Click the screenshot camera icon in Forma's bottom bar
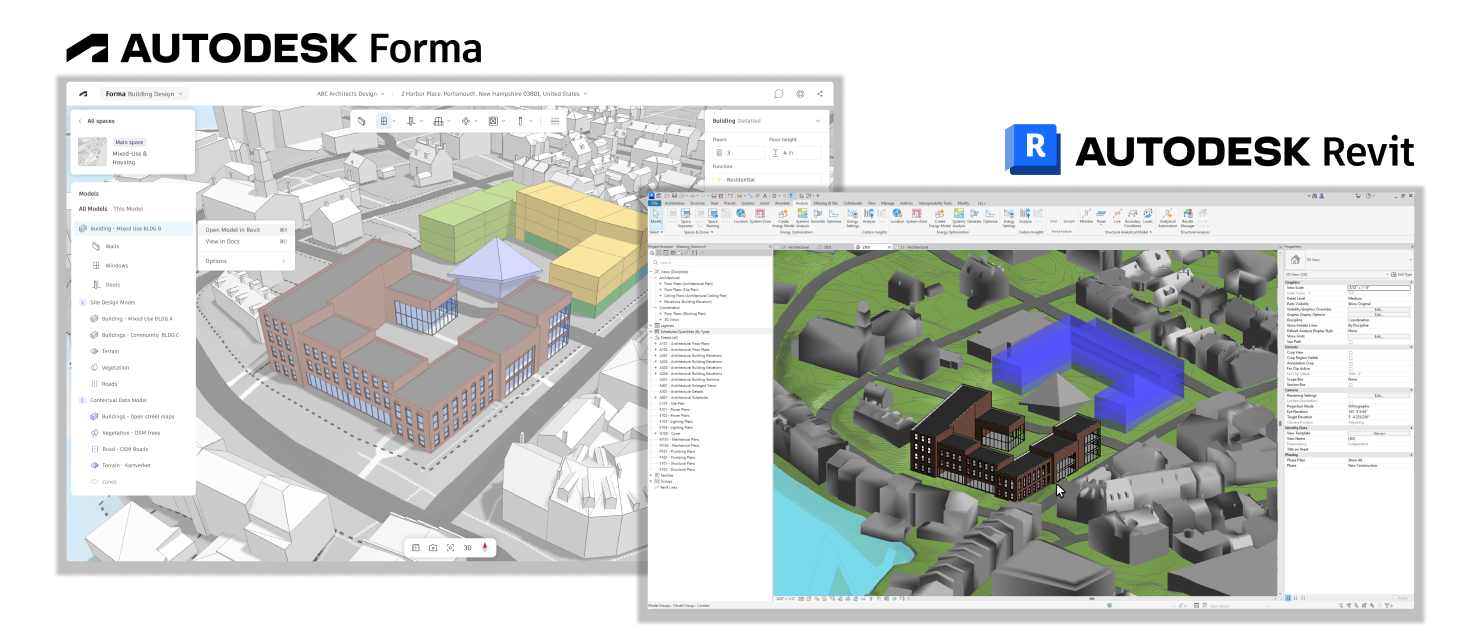 pyautogui.click(x=433, y=547)
